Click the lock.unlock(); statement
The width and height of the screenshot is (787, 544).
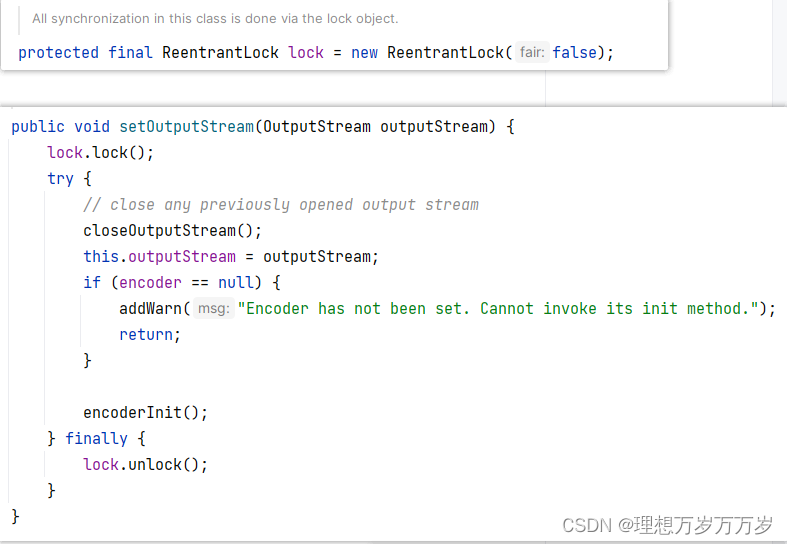pyautogui.click(x=145, y=464)
